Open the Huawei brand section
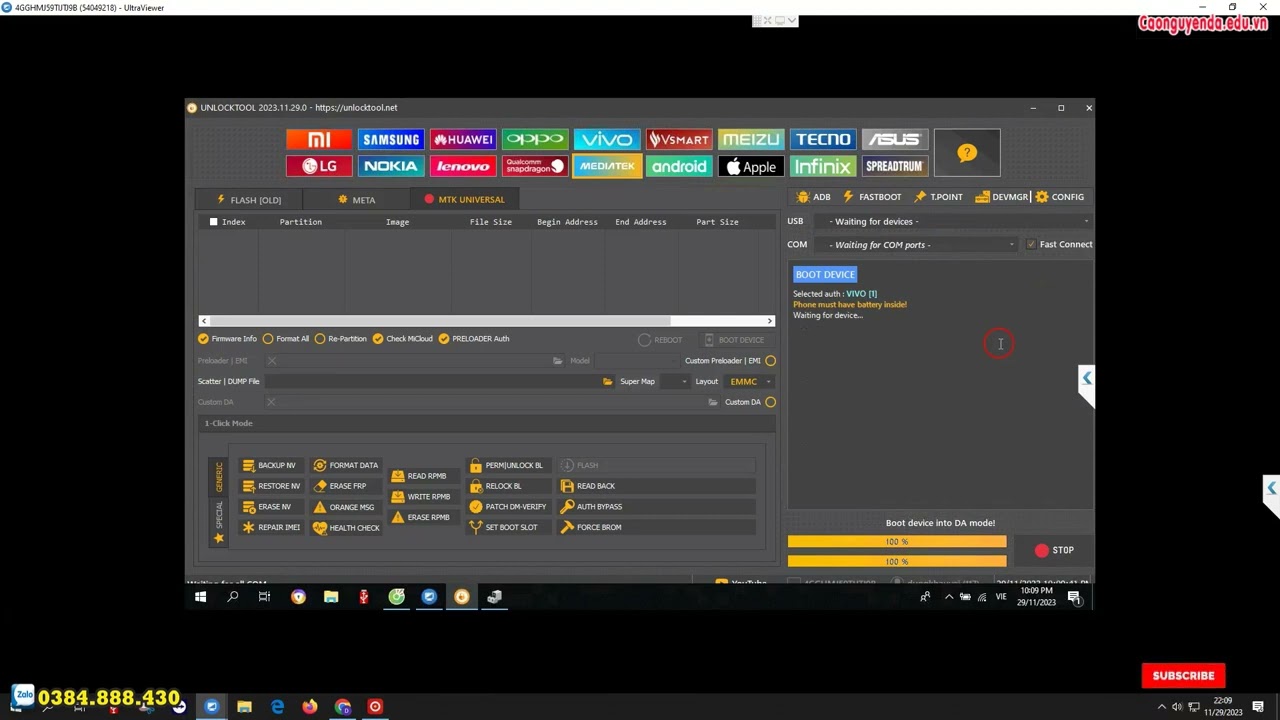Screen dimensions: 1280x720 pyautogui.click(x=463, y=140)
